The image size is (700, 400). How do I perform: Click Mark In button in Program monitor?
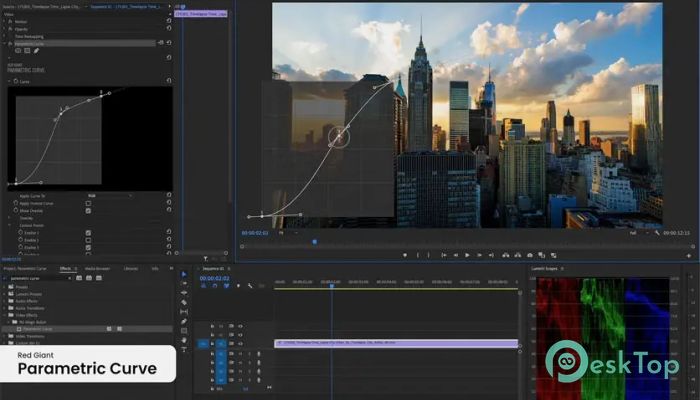pos(418,255)
